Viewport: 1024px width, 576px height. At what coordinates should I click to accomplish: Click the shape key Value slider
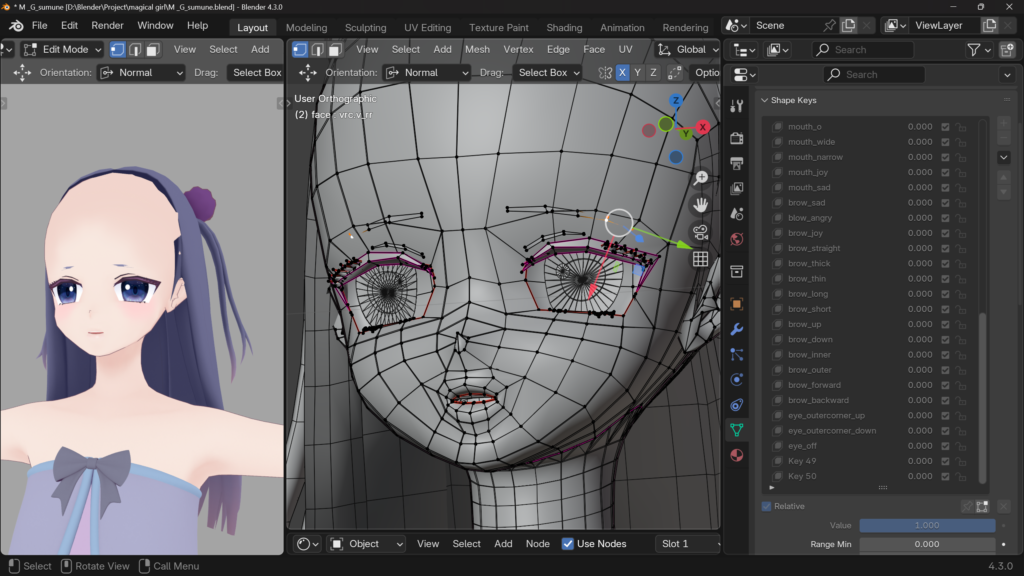[x=927, y=525]
